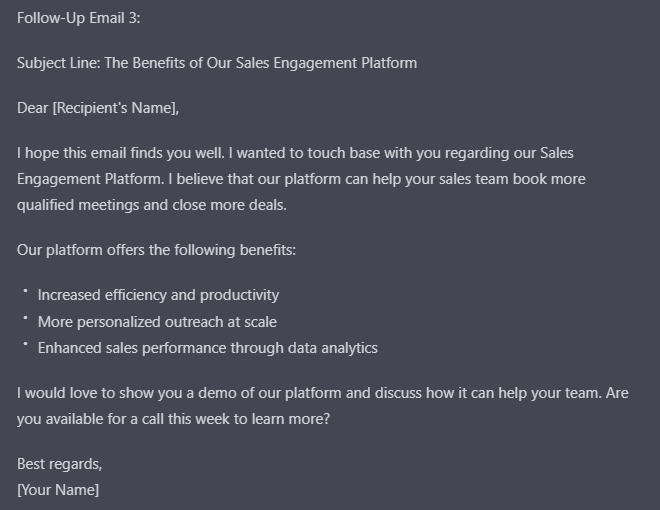Click the 'Dear [Recipient's Name],' greeting
The image size is (660, 510).
click(98, 108)
